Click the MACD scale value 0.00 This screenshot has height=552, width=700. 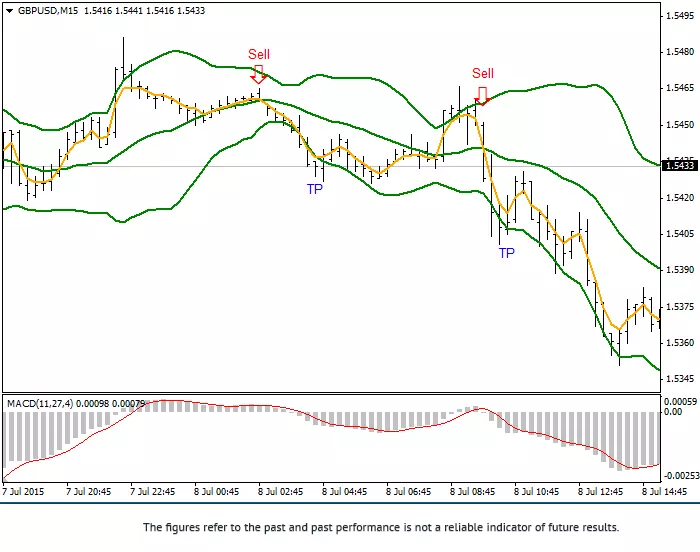click(673, 411)
